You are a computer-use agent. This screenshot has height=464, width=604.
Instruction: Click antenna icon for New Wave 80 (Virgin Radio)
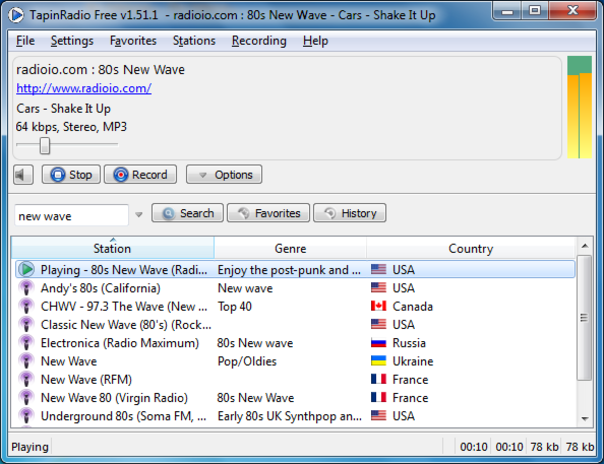(x=27, y=397)
